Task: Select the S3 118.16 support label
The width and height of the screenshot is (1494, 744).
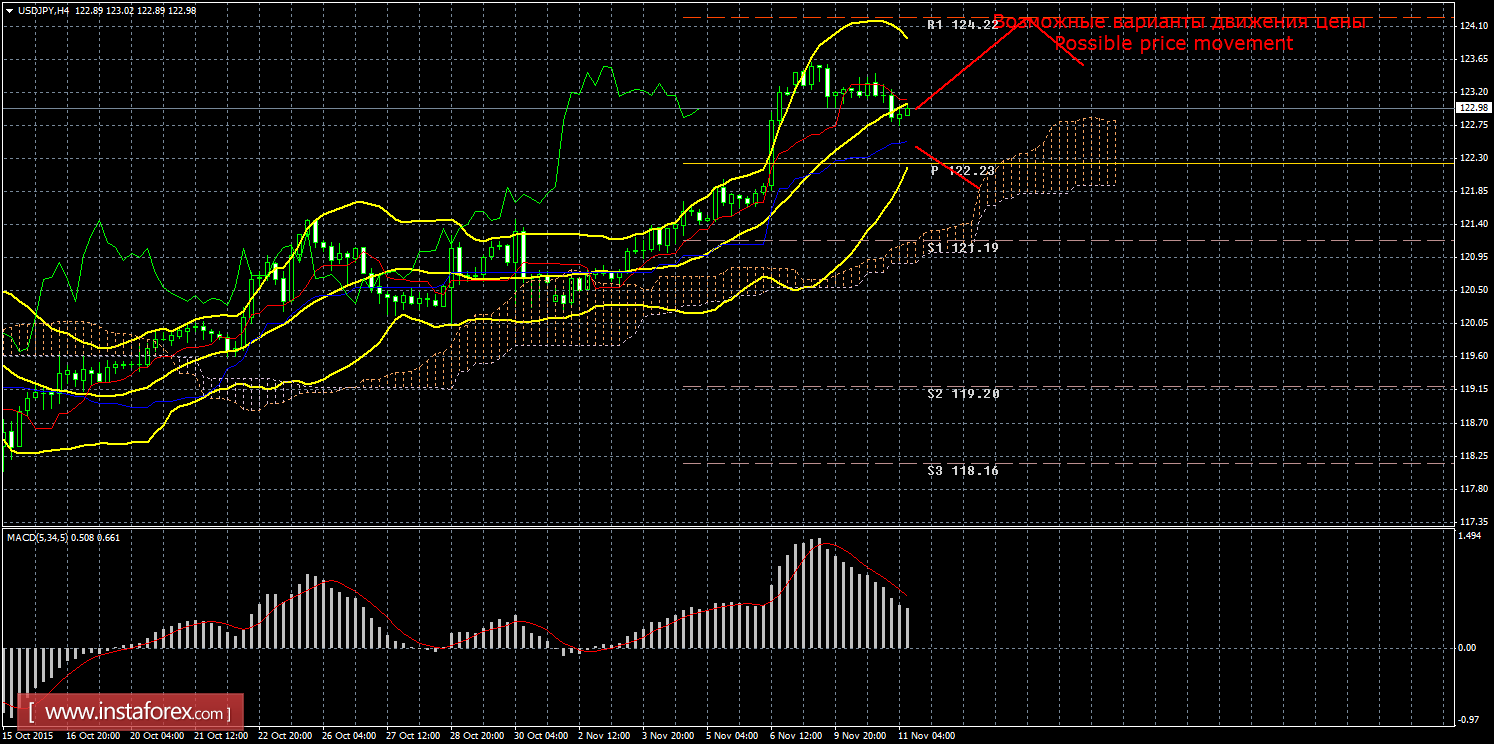Action: click(x=962, y=470)
